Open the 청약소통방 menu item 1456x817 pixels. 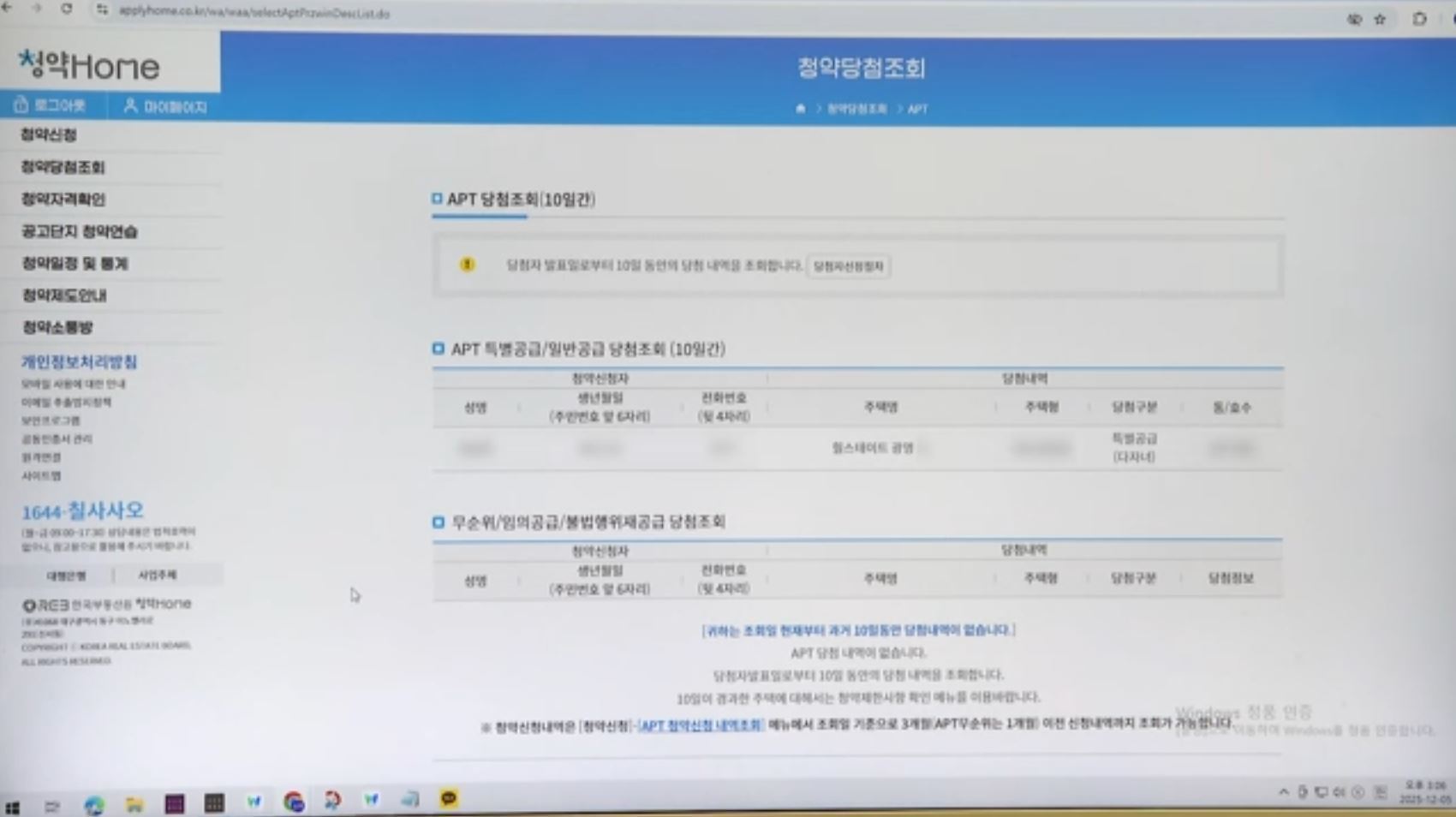(x=57, y=327)
